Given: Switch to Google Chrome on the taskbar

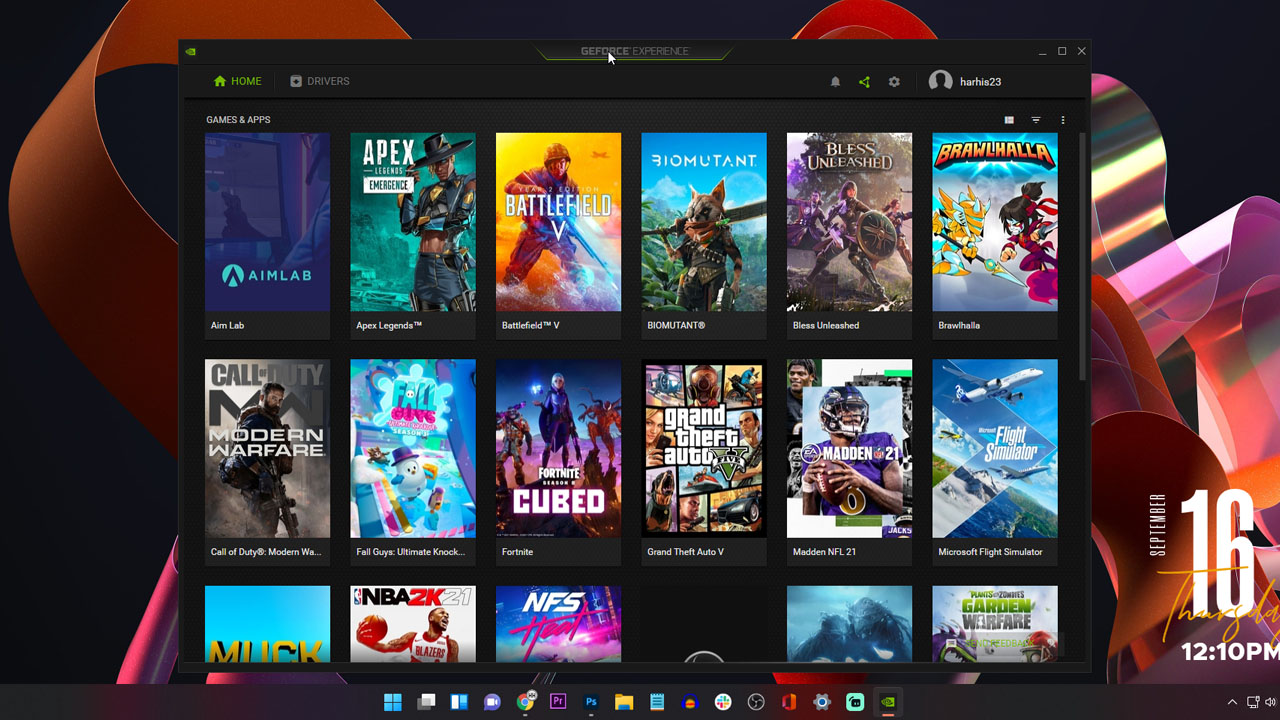Looking at the screenshot, I should click(x=525, y=702).
